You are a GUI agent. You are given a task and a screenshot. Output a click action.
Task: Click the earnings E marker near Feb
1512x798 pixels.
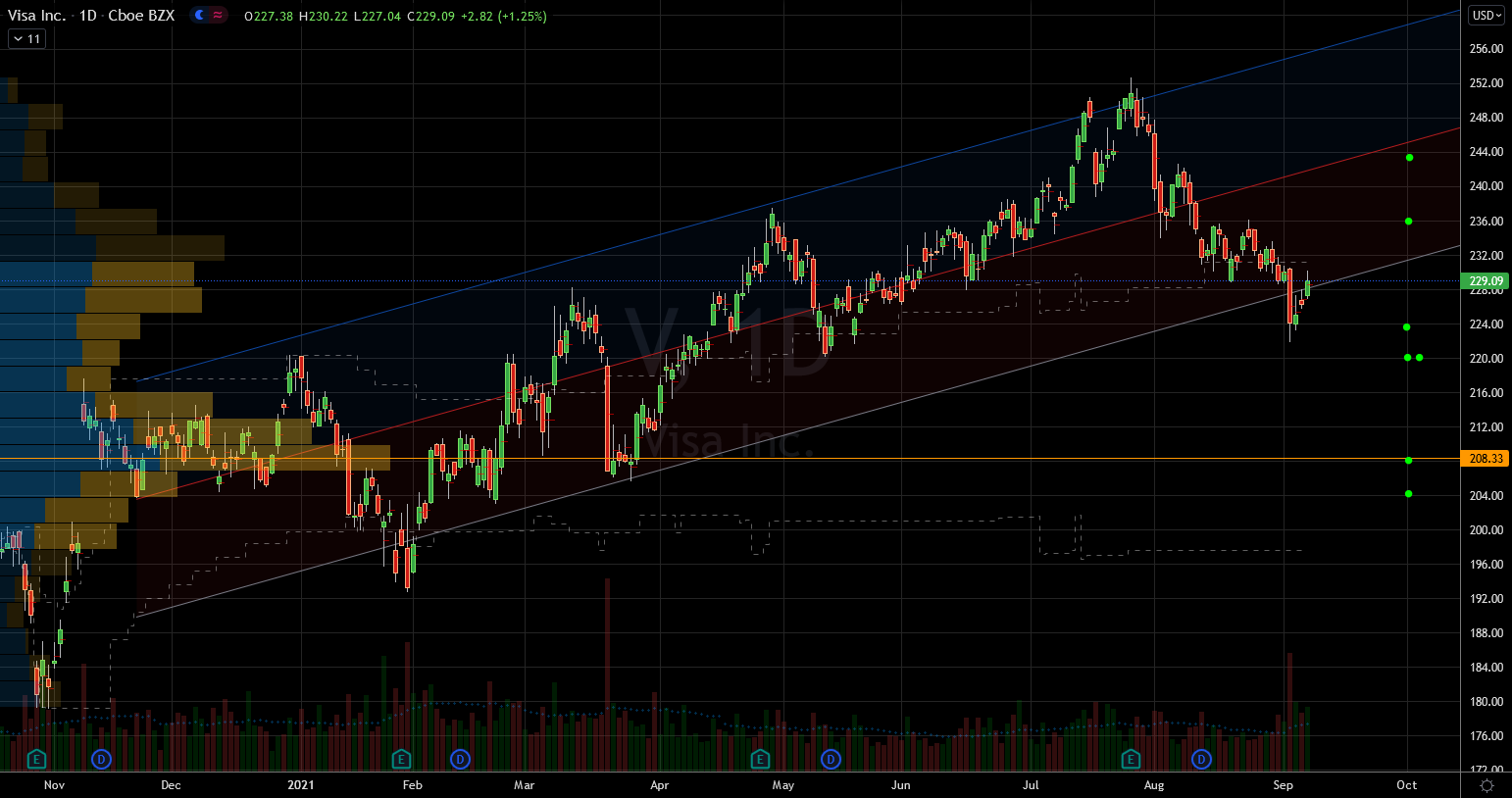401,759
